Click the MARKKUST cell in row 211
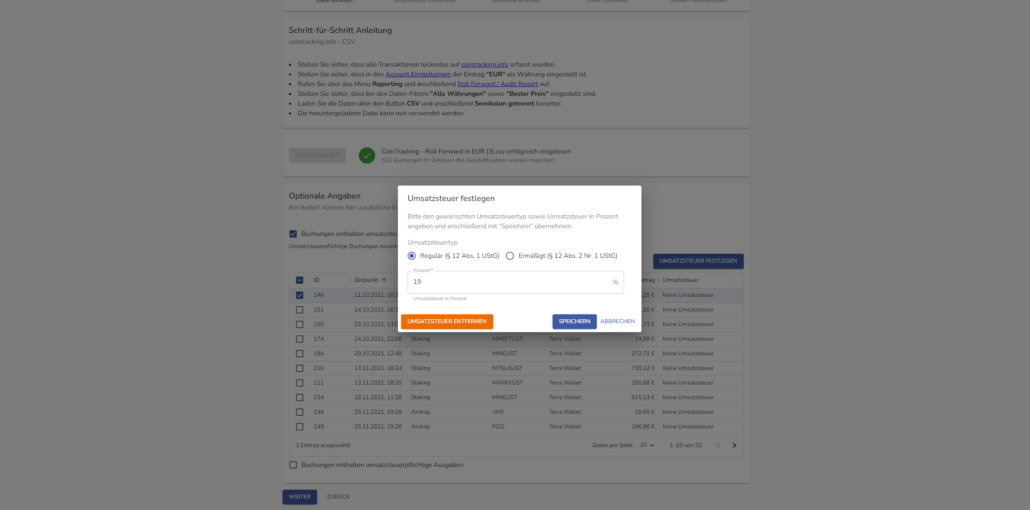This screenshot has height=510, width=1030. coord(508,382)
